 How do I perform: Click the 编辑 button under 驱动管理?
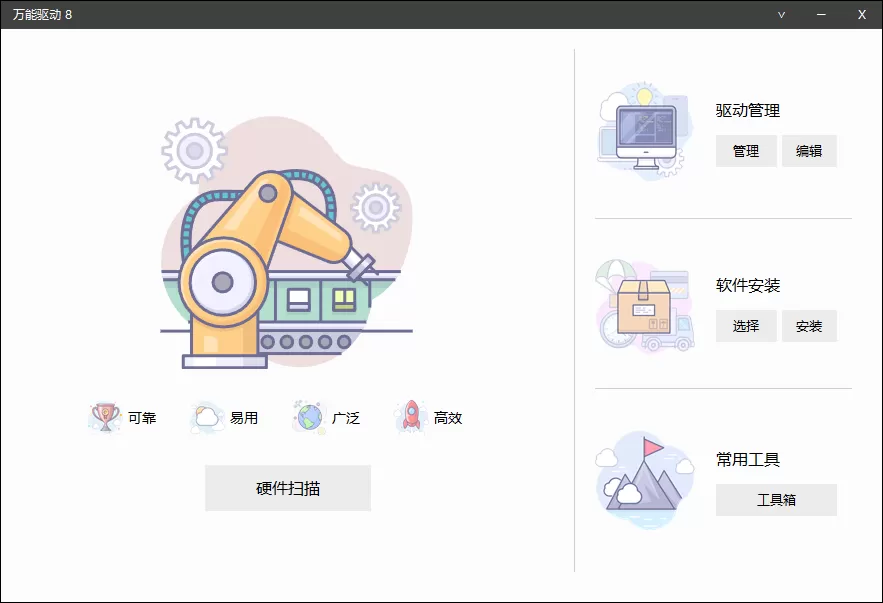click(x=810, y=151)
